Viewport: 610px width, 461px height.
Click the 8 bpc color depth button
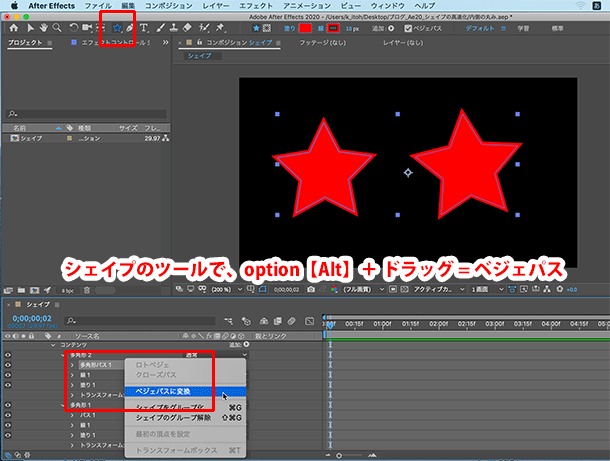pyautogui.click(x=67, y=291)
